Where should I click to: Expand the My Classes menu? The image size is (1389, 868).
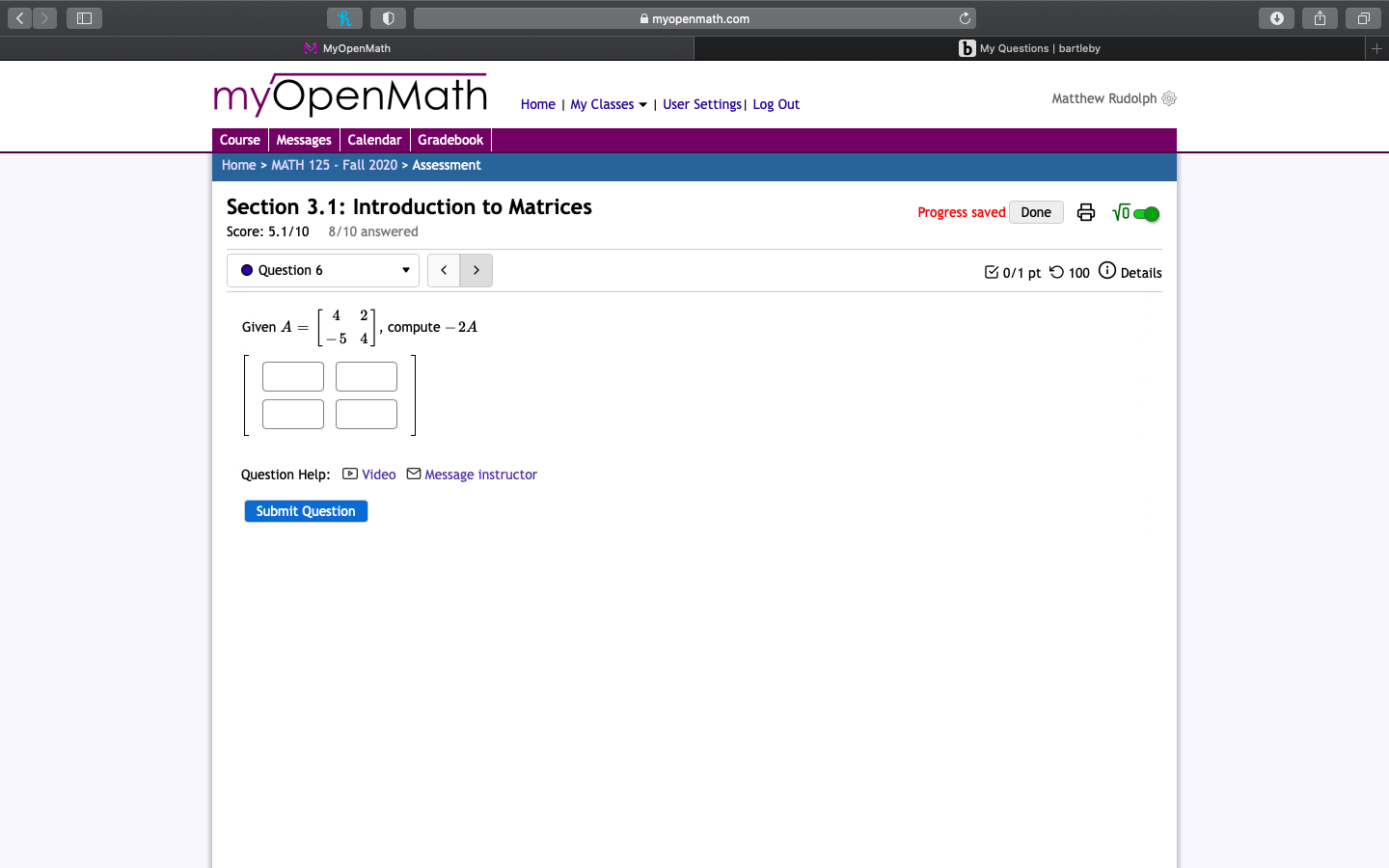pos(608,104)
